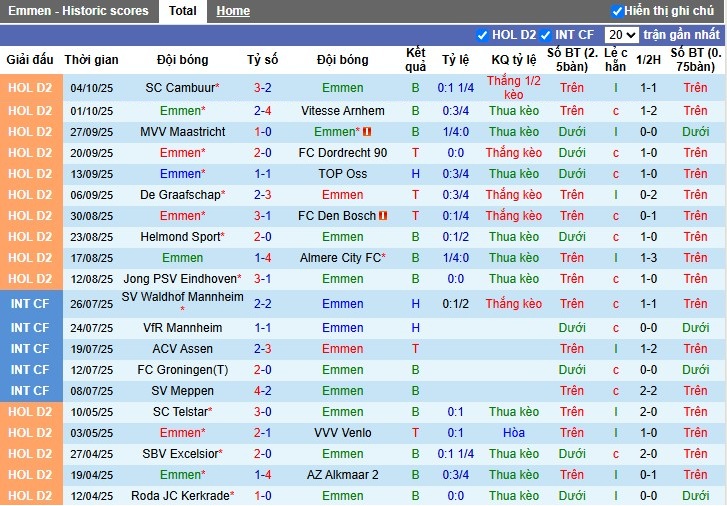
Task: Click the Giải đấu column header
Action: tap(30, 60)
